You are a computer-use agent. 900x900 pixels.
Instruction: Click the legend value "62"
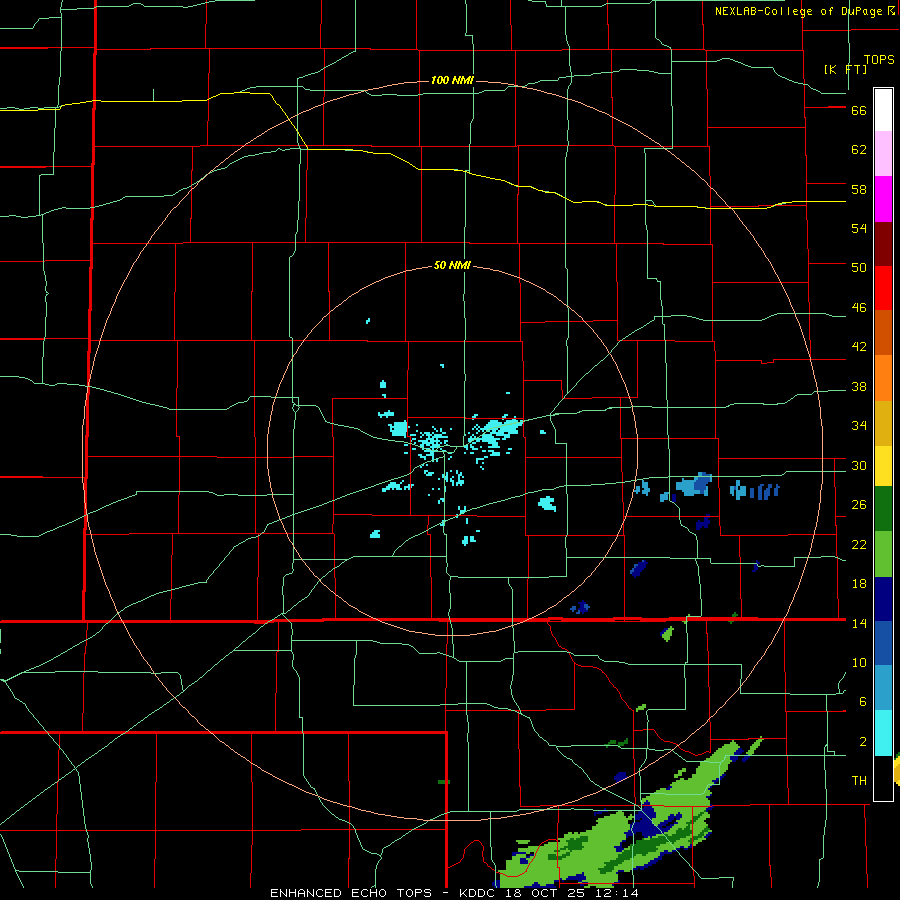(x=859, y=150)
